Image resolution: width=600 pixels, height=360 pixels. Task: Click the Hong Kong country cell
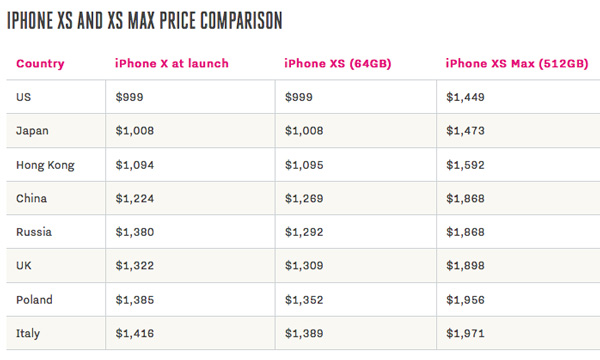click(45, 165)
